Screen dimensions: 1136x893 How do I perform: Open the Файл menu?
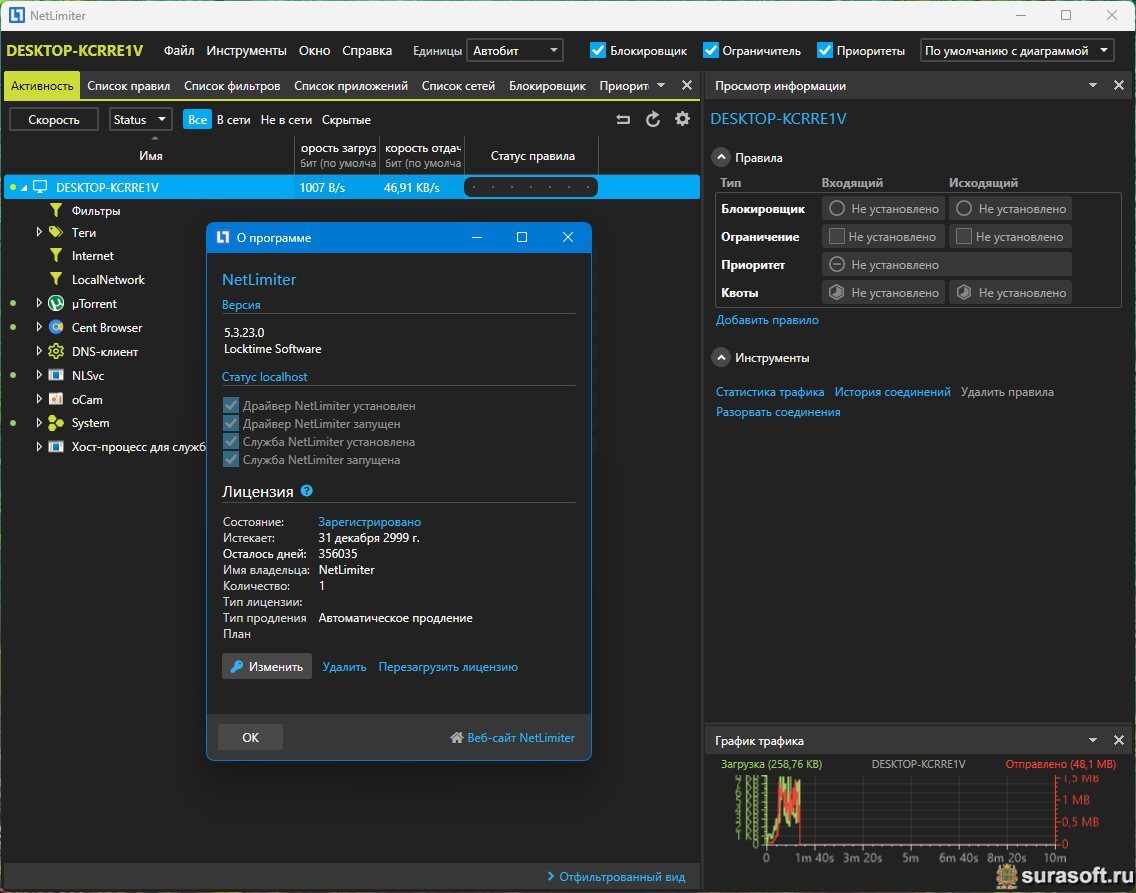(x=179, y=51)
